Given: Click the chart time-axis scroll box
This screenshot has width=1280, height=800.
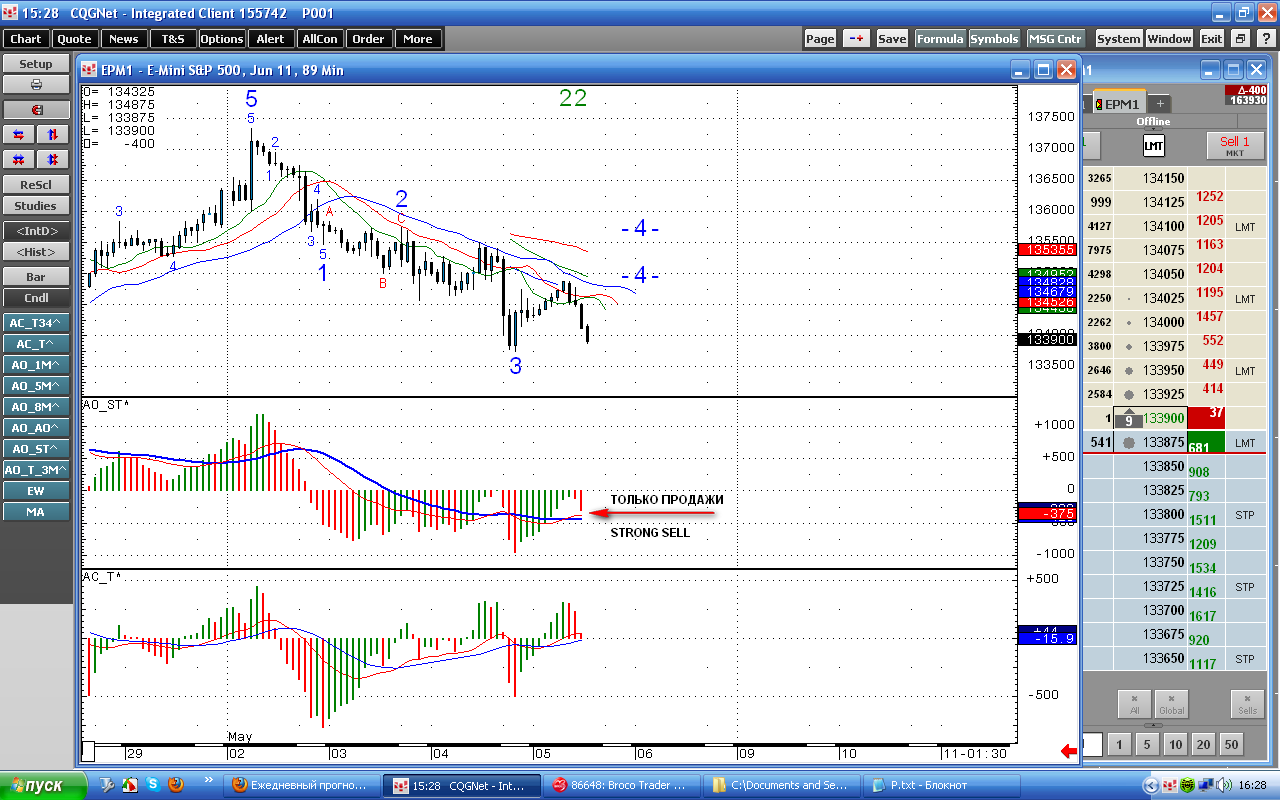Looking at the screenshot, I should 88,751.
